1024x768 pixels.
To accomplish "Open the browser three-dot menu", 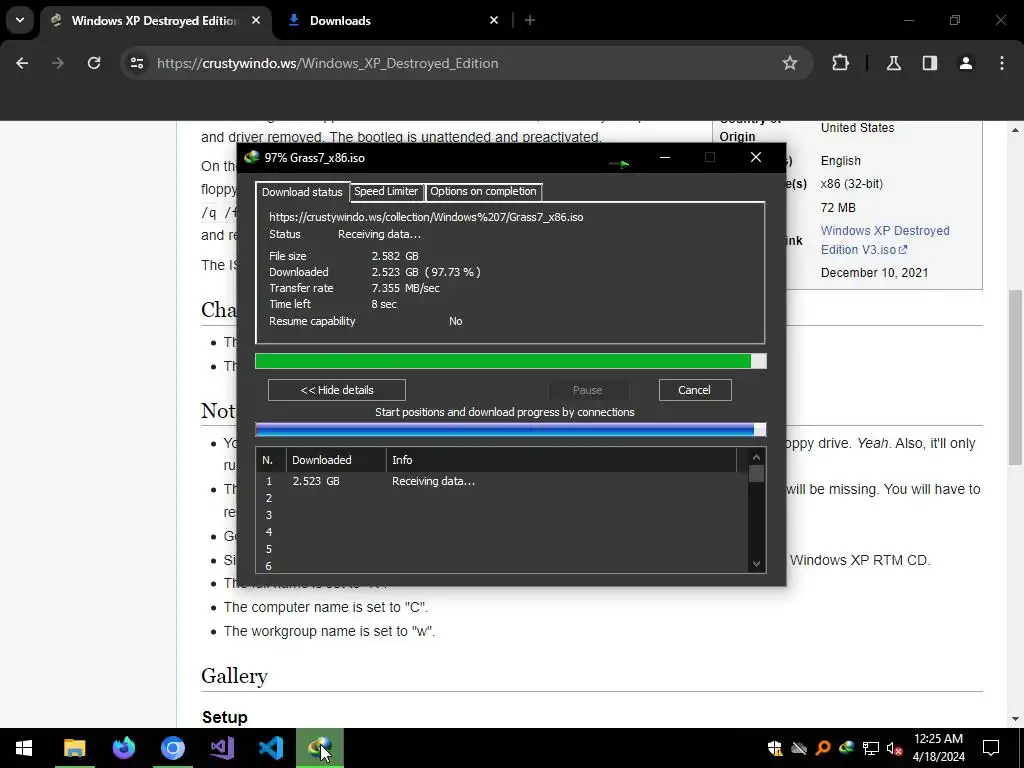I will click(1002, 63).
